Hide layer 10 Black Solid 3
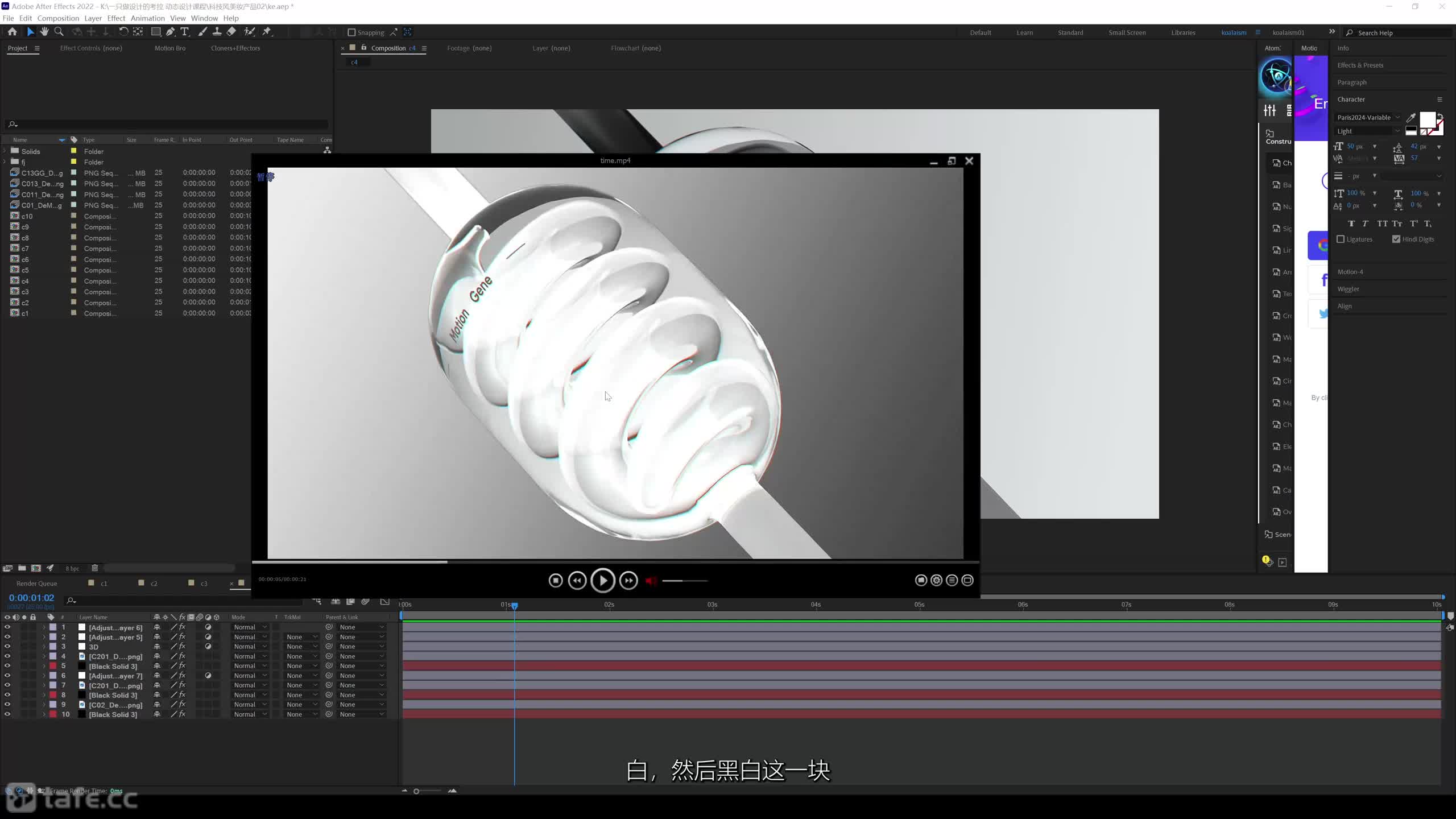Image resolution: width=1456 pixels, height=819 pixels. [x=7, y=714]
